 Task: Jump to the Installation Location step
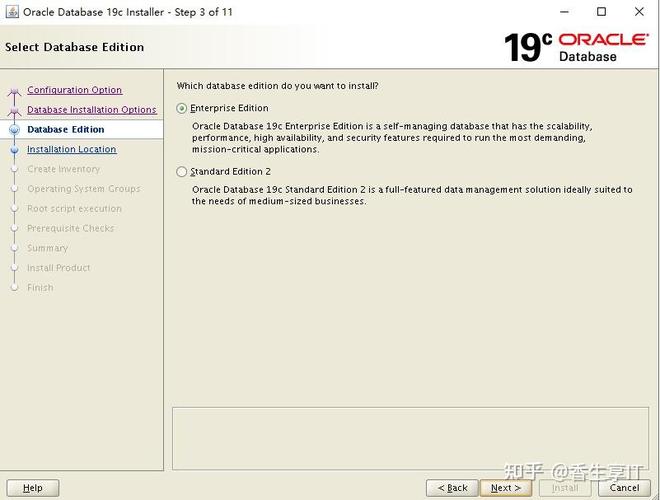[x=71, y=150]
